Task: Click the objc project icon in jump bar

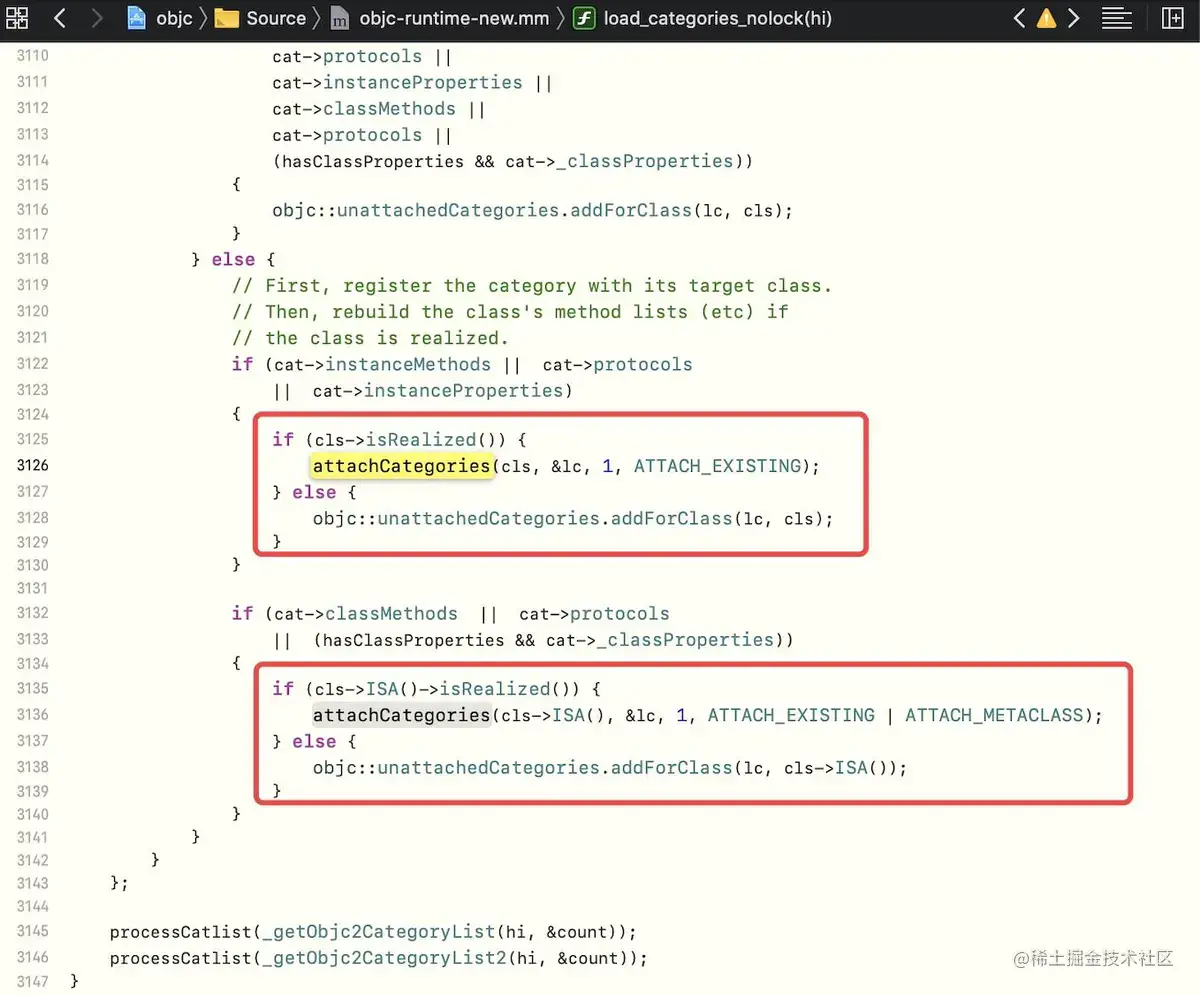Action: pyautogui.click(x=138, y=18)
